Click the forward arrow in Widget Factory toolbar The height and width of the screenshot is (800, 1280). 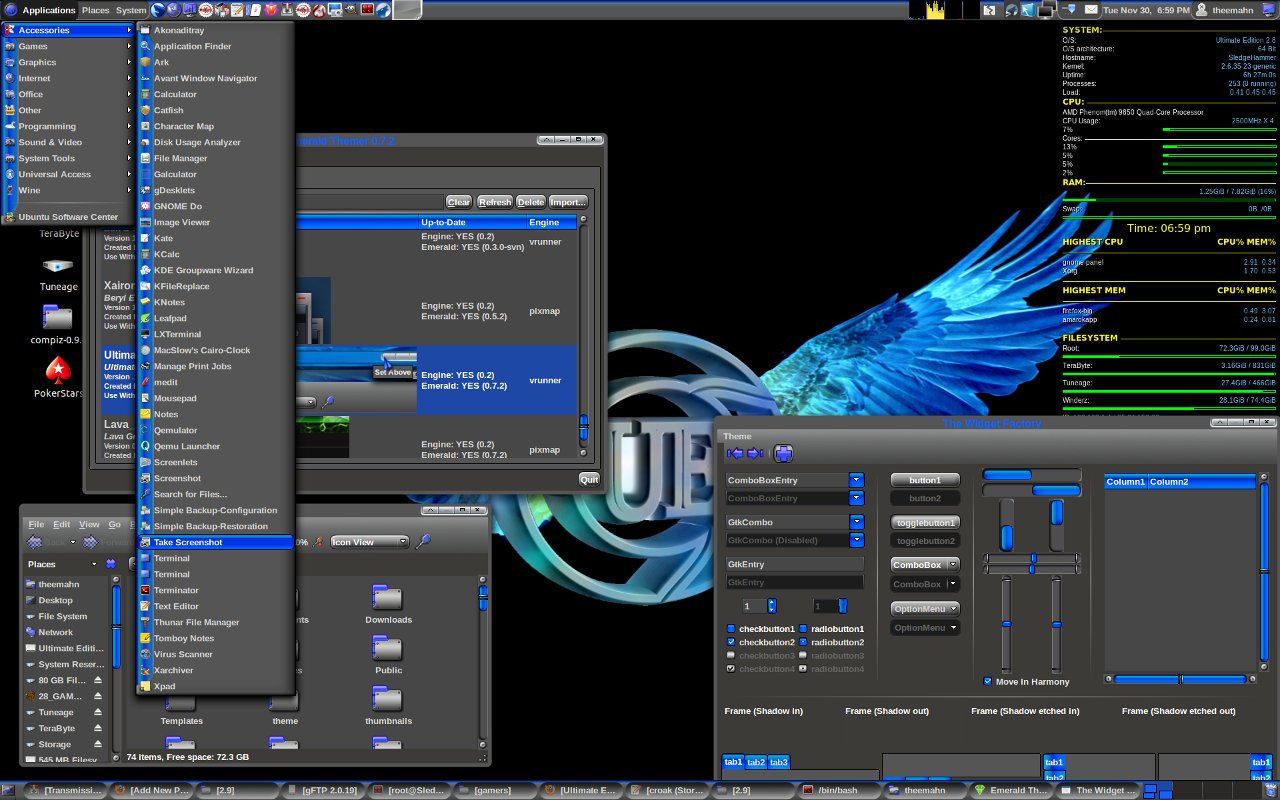point(756,454)
